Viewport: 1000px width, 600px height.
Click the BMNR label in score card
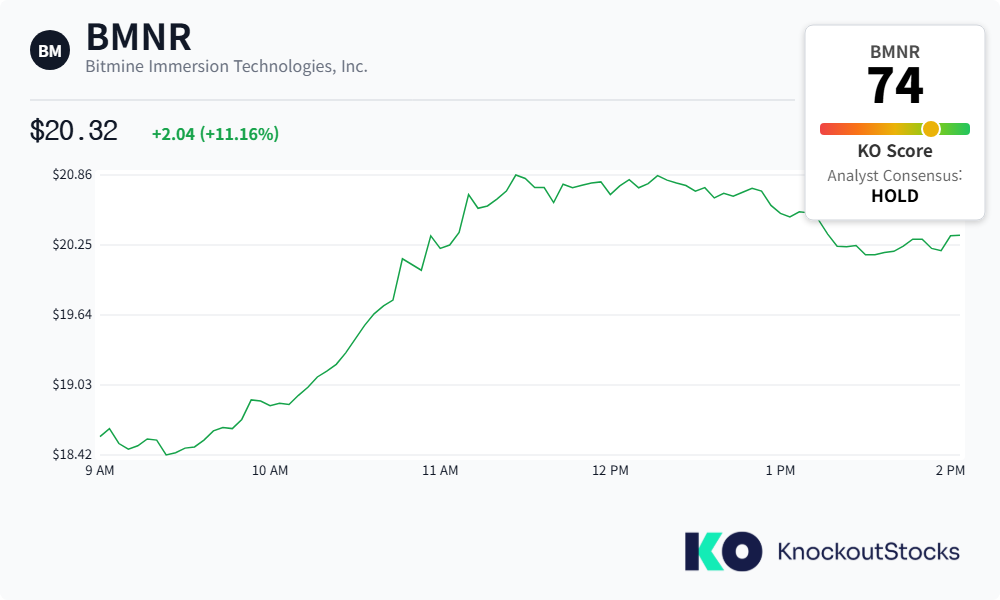[895, 52]
